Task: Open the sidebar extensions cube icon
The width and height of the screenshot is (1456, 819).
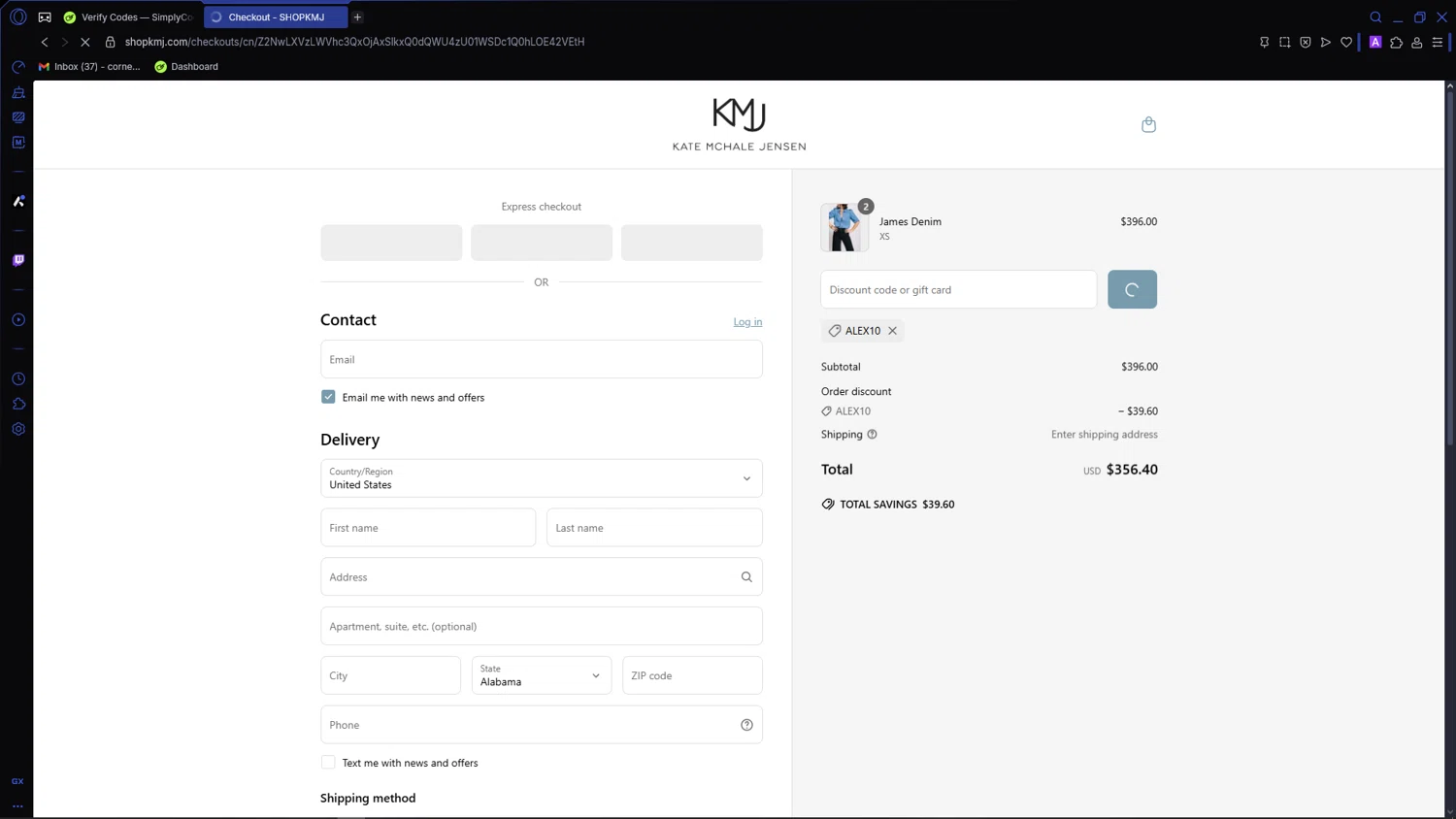Action: coord(18,404)
